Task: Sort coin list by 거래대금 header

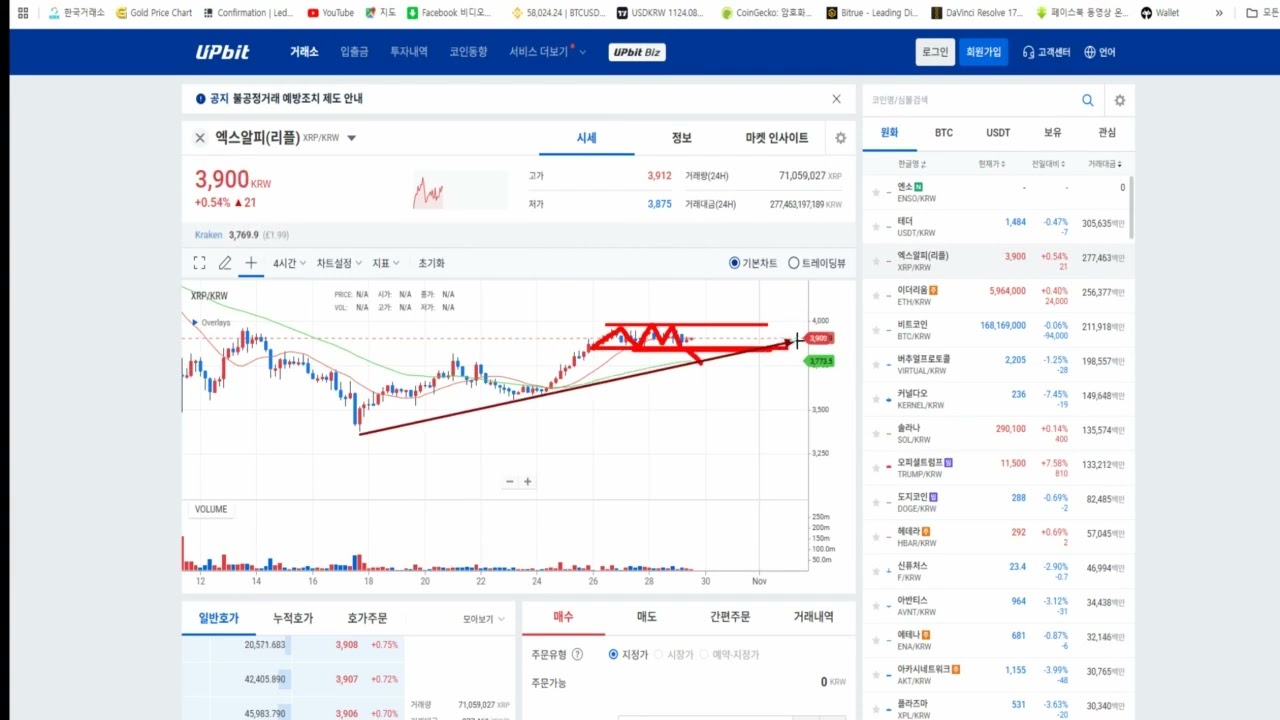Action: tap(1105, 164)
